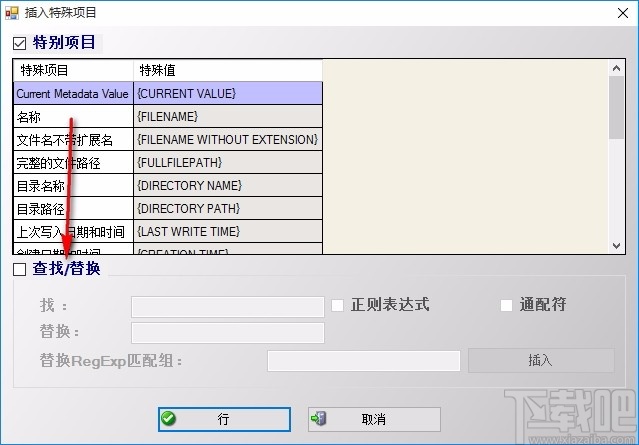Click the {LAST WRITE TIME} cell

pos(228,231)
